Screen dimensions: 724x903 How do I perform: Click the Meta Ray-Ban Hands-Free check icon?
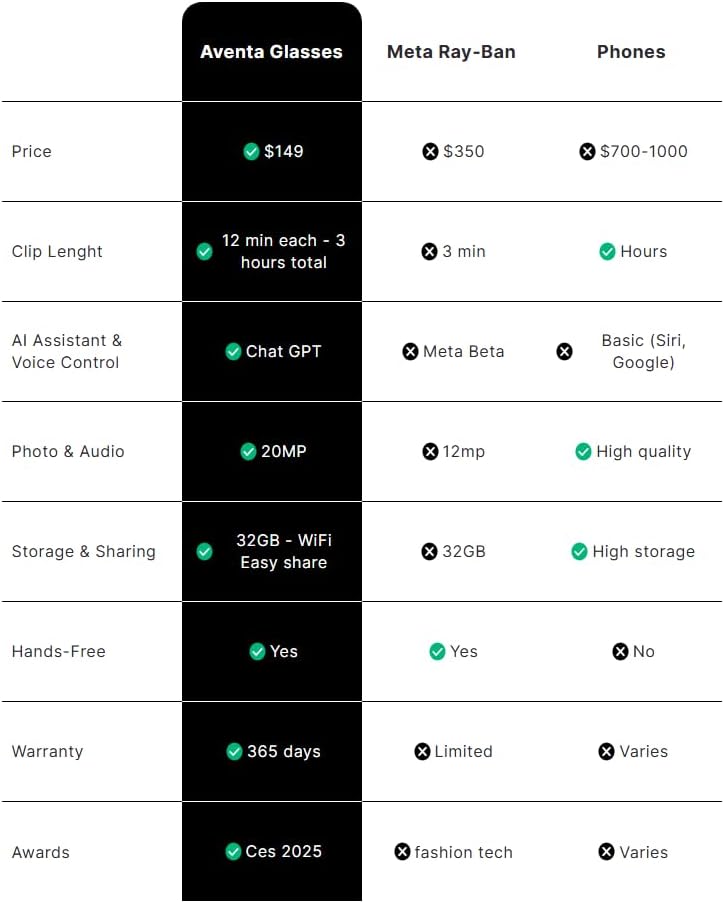click(437, 652)
